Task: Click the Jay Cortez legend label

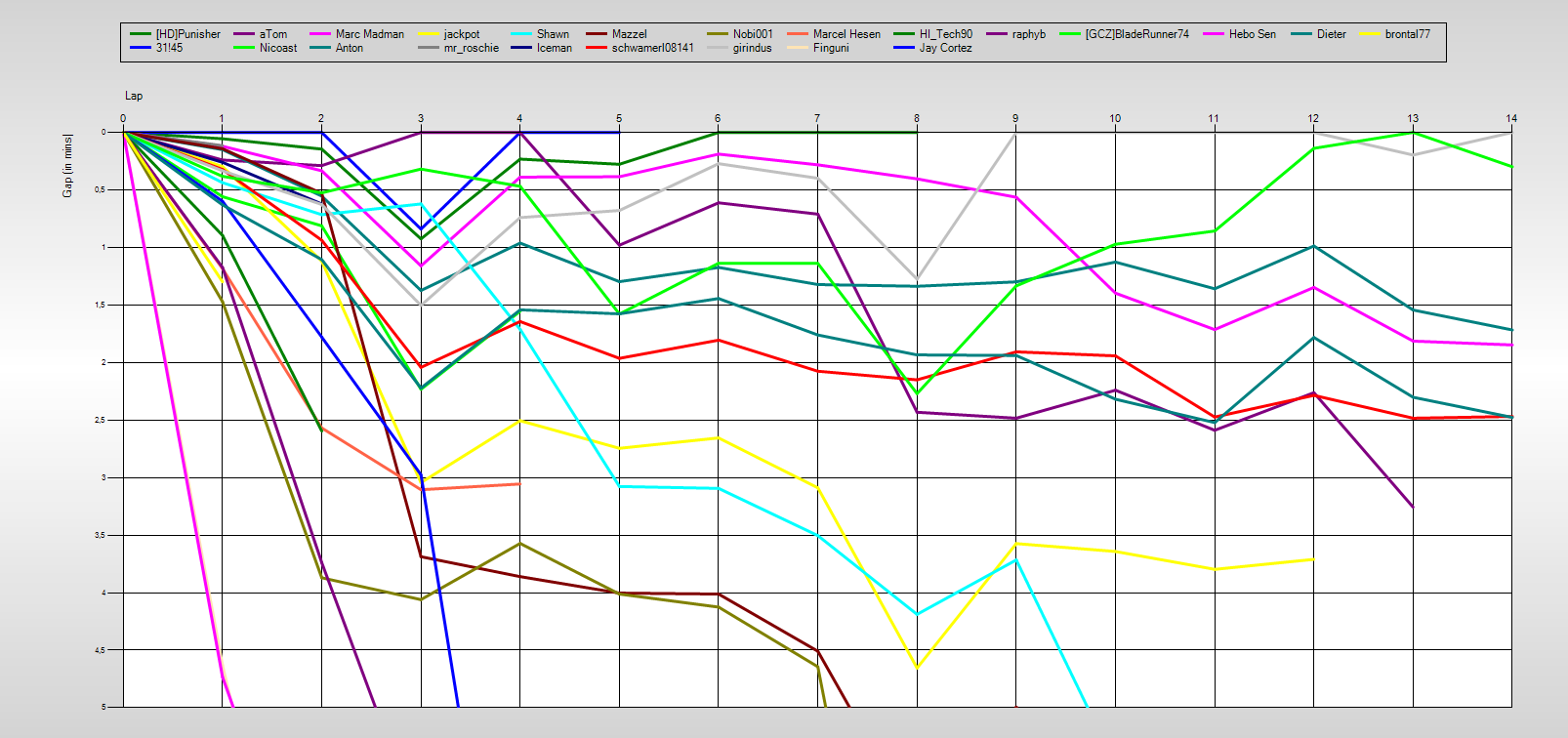Action: (945, 48)
